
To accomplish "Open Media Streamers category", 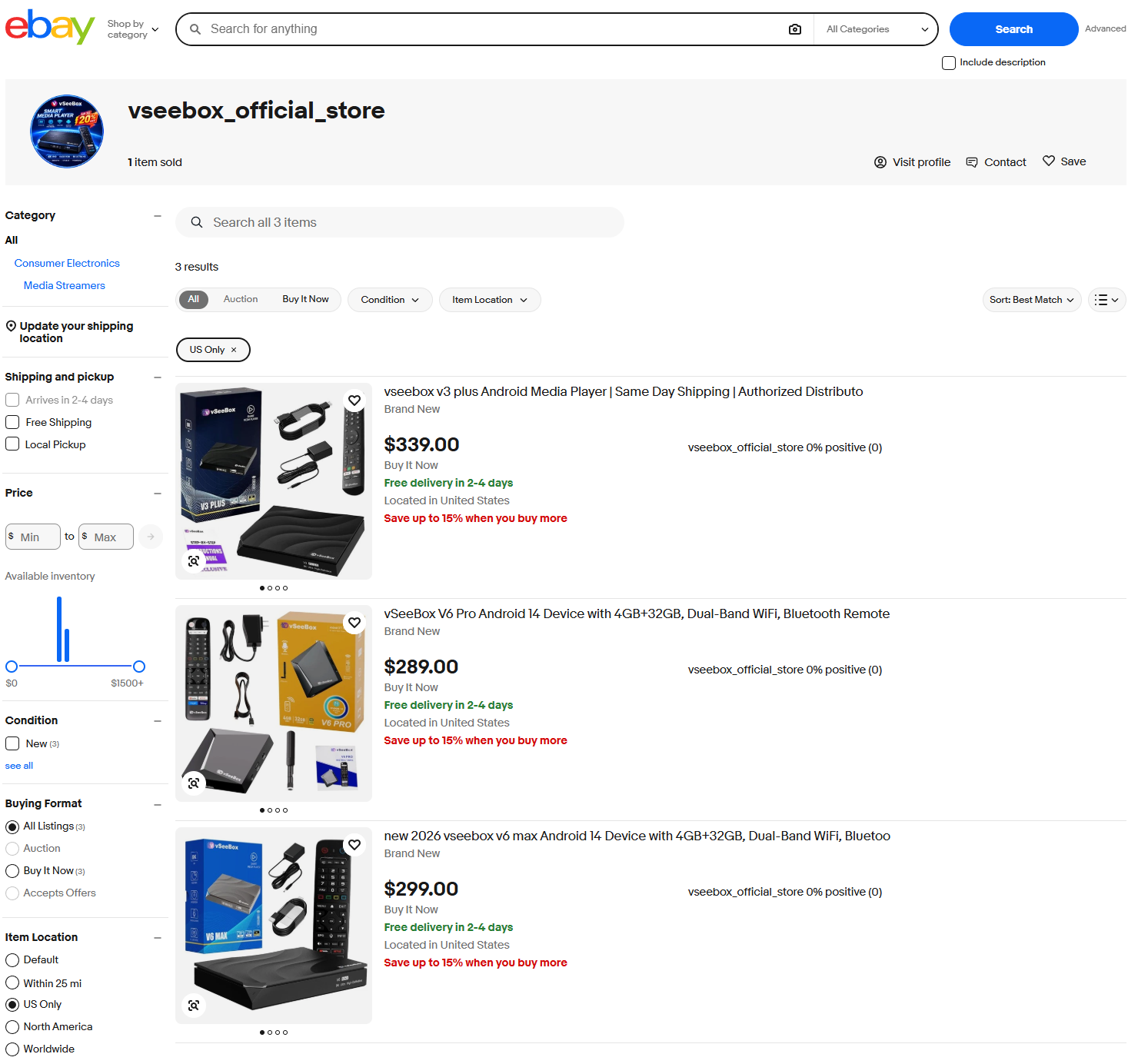I will [65, 285].
